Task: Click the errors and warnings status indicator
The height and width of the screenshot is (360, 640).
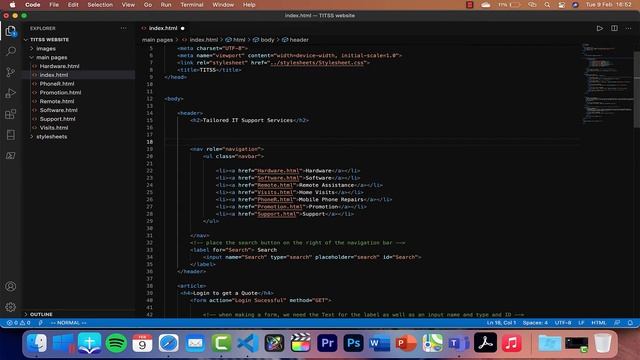Action: pos(18,322)
